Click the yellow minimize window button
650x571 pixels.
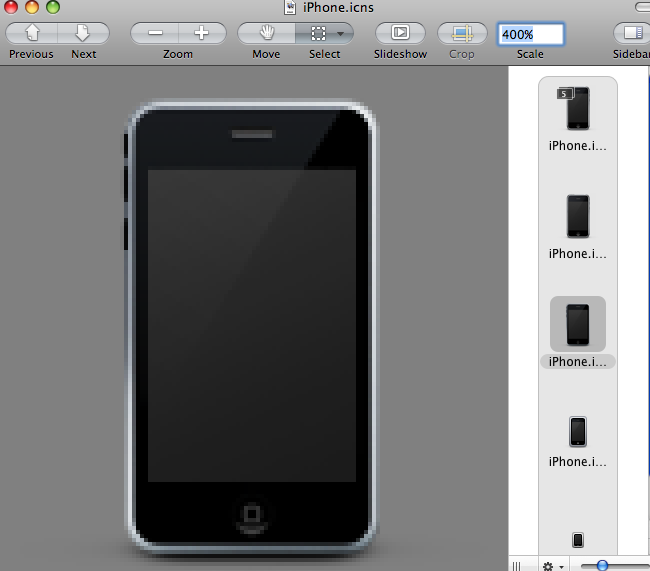32,7
